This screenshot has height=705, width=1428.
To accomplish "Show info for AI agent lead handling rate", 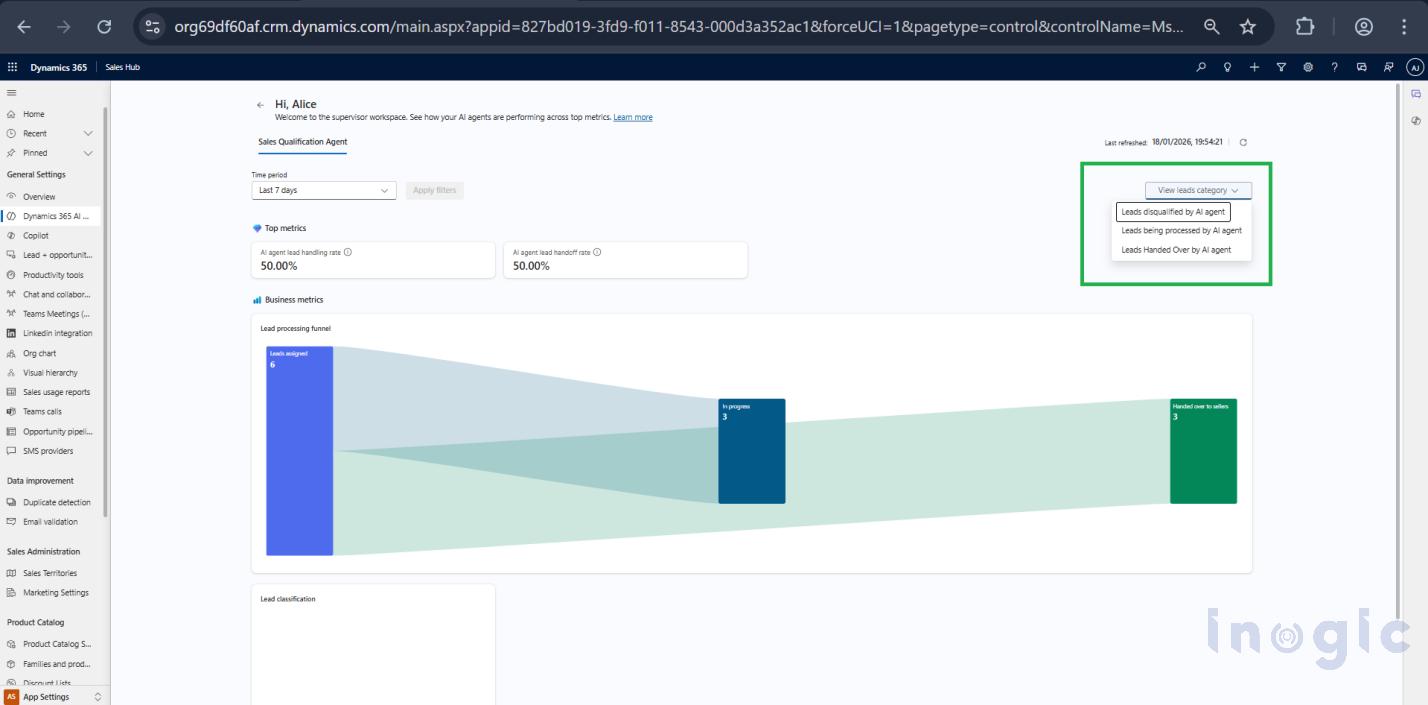I will [347, 252].
